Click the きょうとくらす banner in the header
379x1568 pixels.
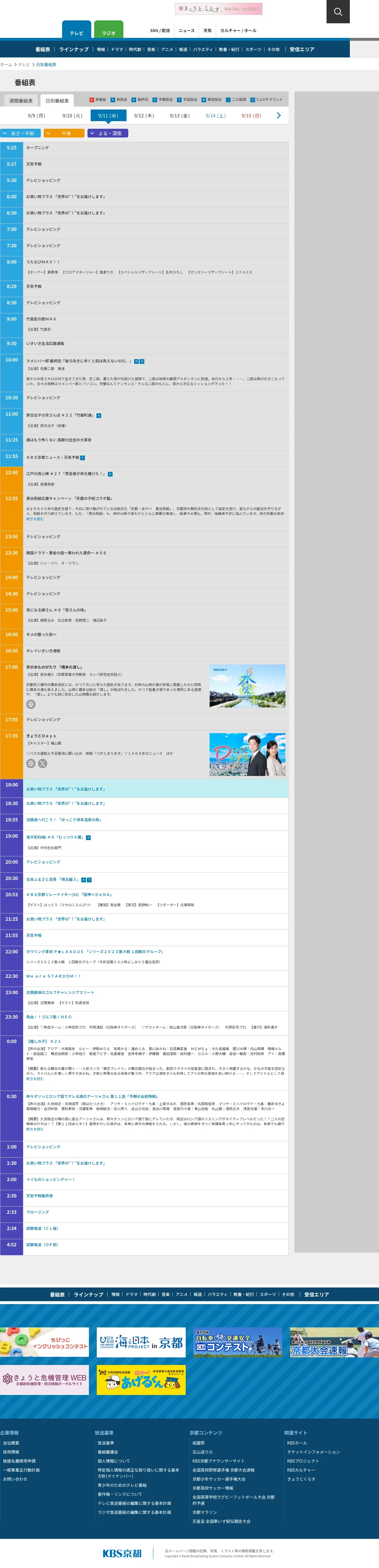pyautogui.click(x=219, y=8)
